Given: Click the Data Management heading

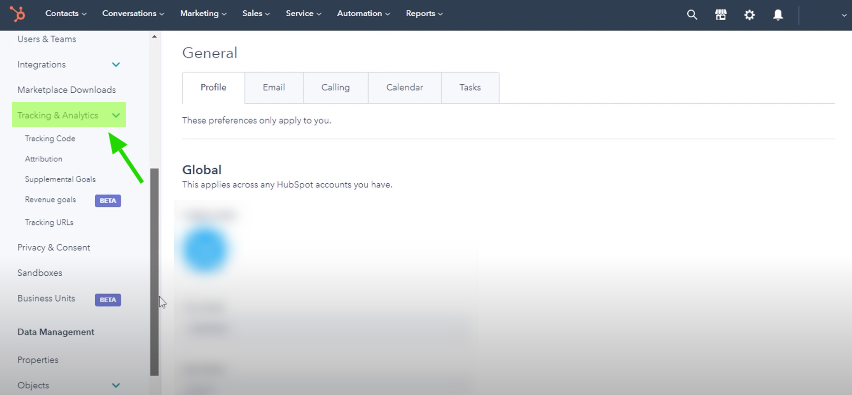Looking at the screenshot, I should click(56, 332).
